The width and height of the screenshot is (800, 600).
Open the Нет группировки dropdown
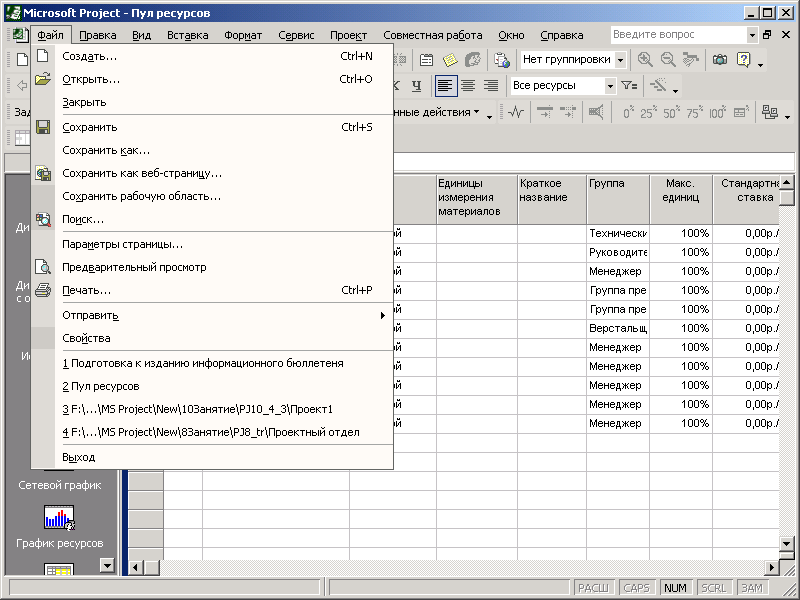(620, 60)
